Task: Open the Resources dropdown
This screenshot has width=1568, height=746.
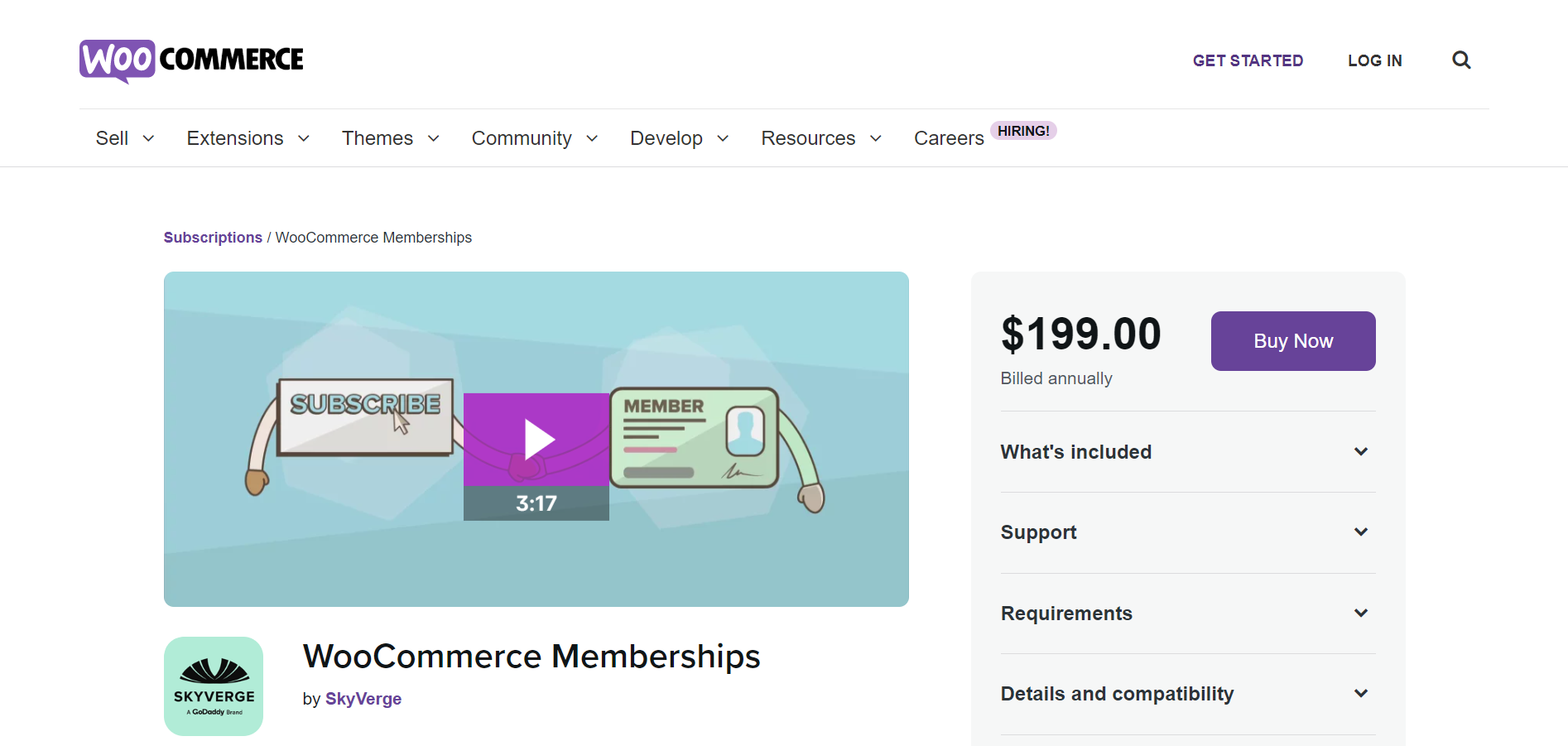Action: (x=820, y=138)
